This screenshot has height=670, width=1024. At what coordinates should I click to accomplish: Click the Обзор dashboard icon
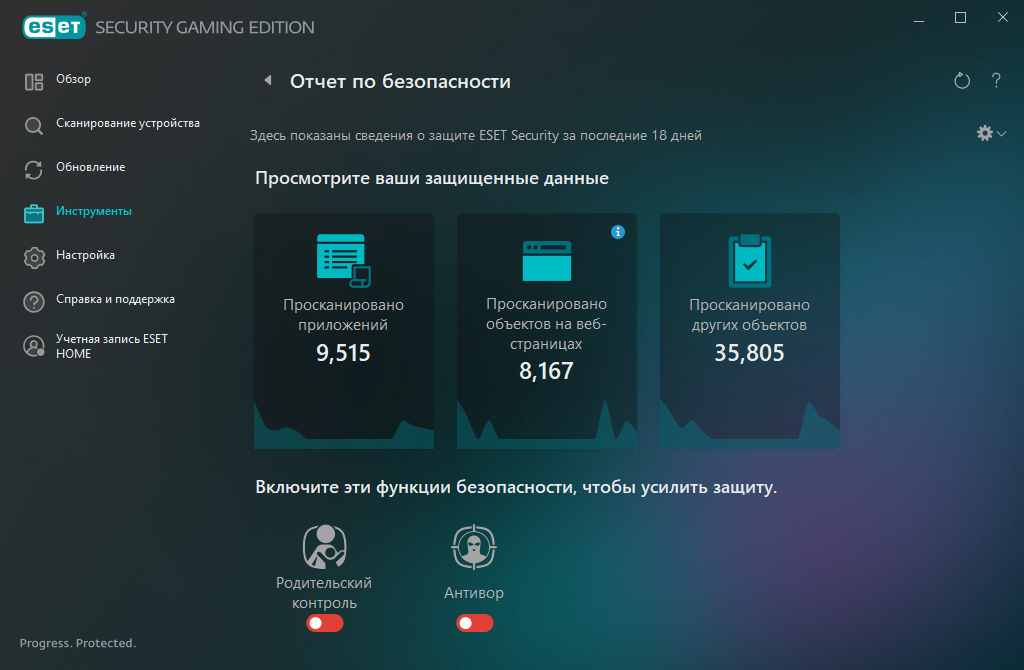pos(34,82)
